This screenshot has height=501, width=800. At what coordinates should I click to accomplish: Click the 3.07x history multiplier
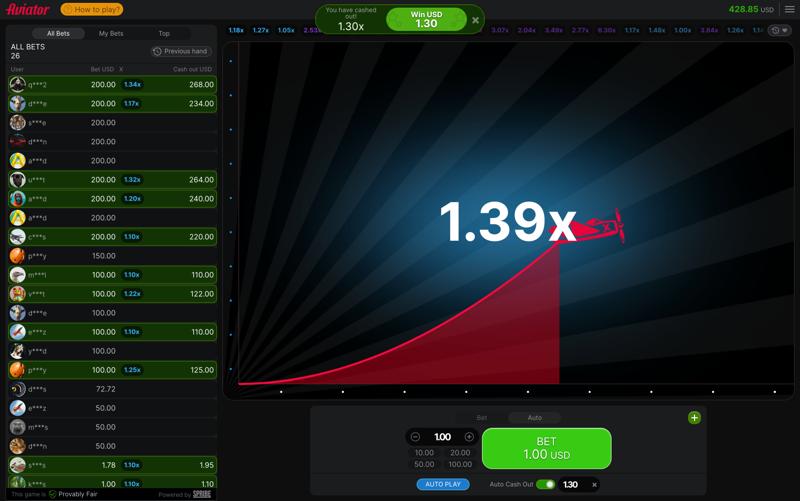(500, 30)
